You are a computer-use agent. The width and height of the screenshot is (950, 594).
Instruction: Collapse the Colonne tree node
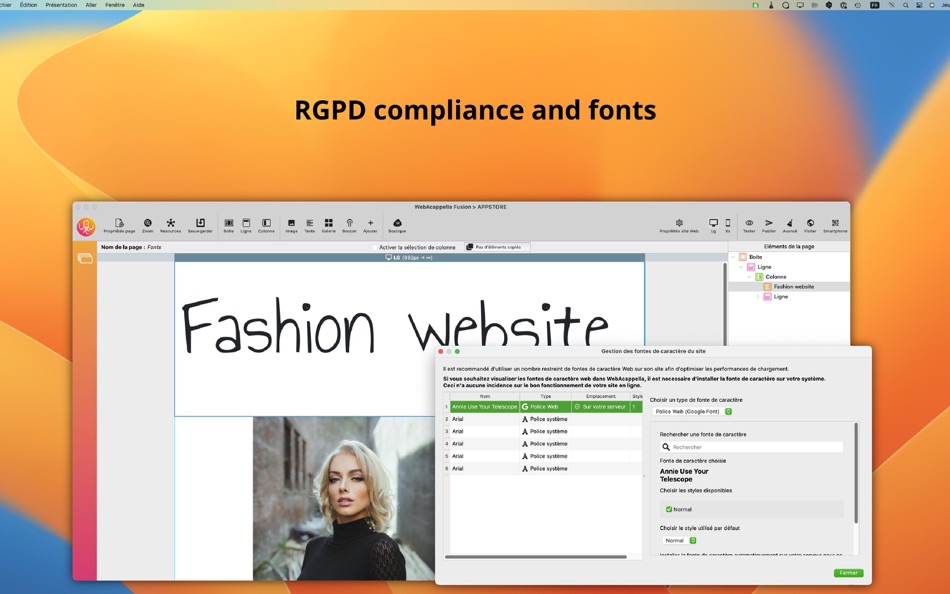pyautogui.click(x=749, y=276)
